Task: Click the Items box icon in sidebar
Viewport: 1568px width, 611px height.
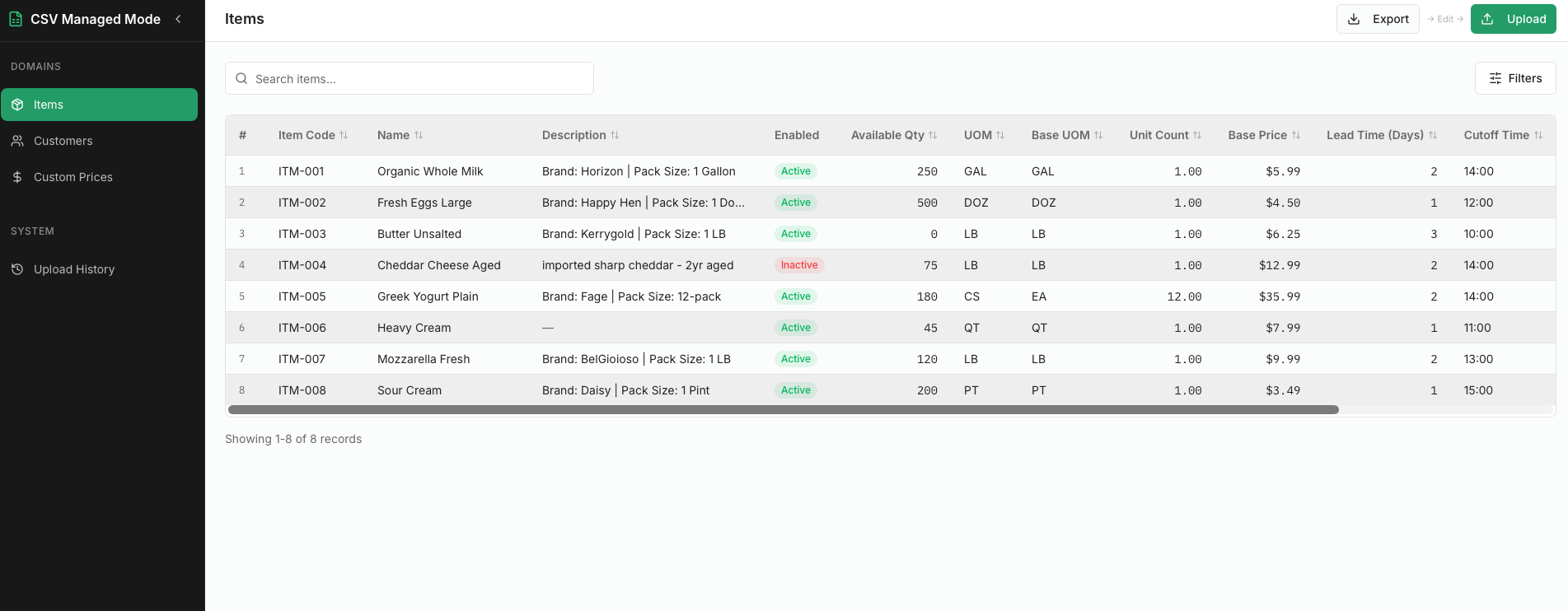Action: (x=17, y=105)
